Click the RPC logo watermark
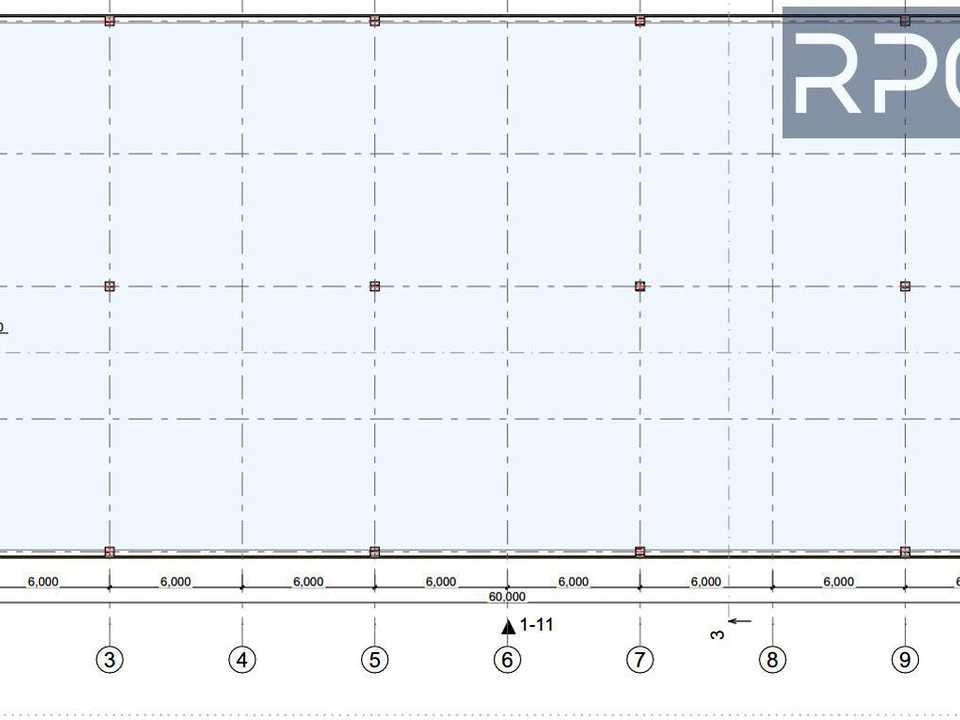960x720 pixels. pos(871,72)
